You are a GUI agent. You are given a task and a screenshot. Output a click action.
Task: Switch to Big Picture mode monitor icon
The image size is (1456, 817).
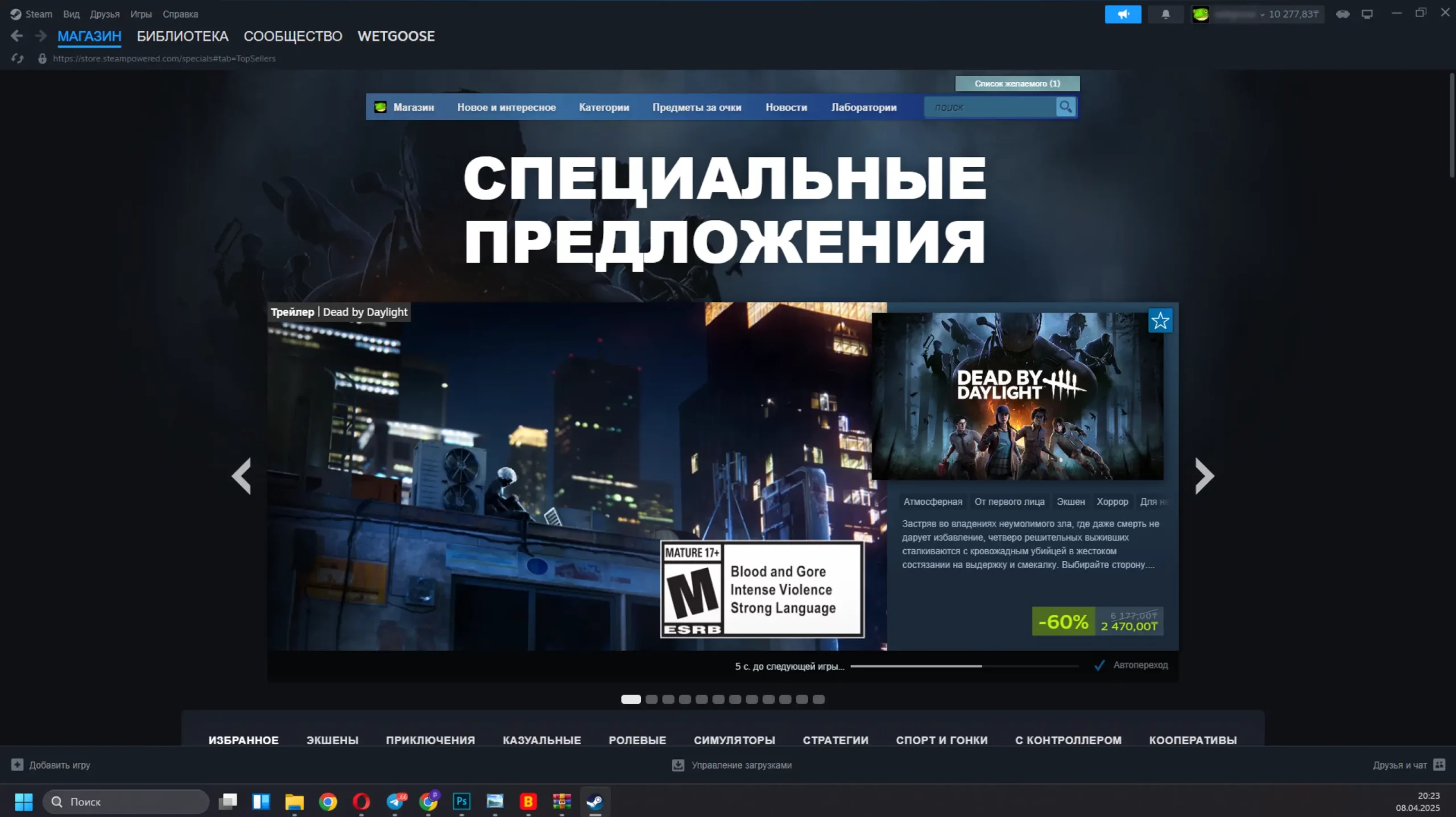1367,14
